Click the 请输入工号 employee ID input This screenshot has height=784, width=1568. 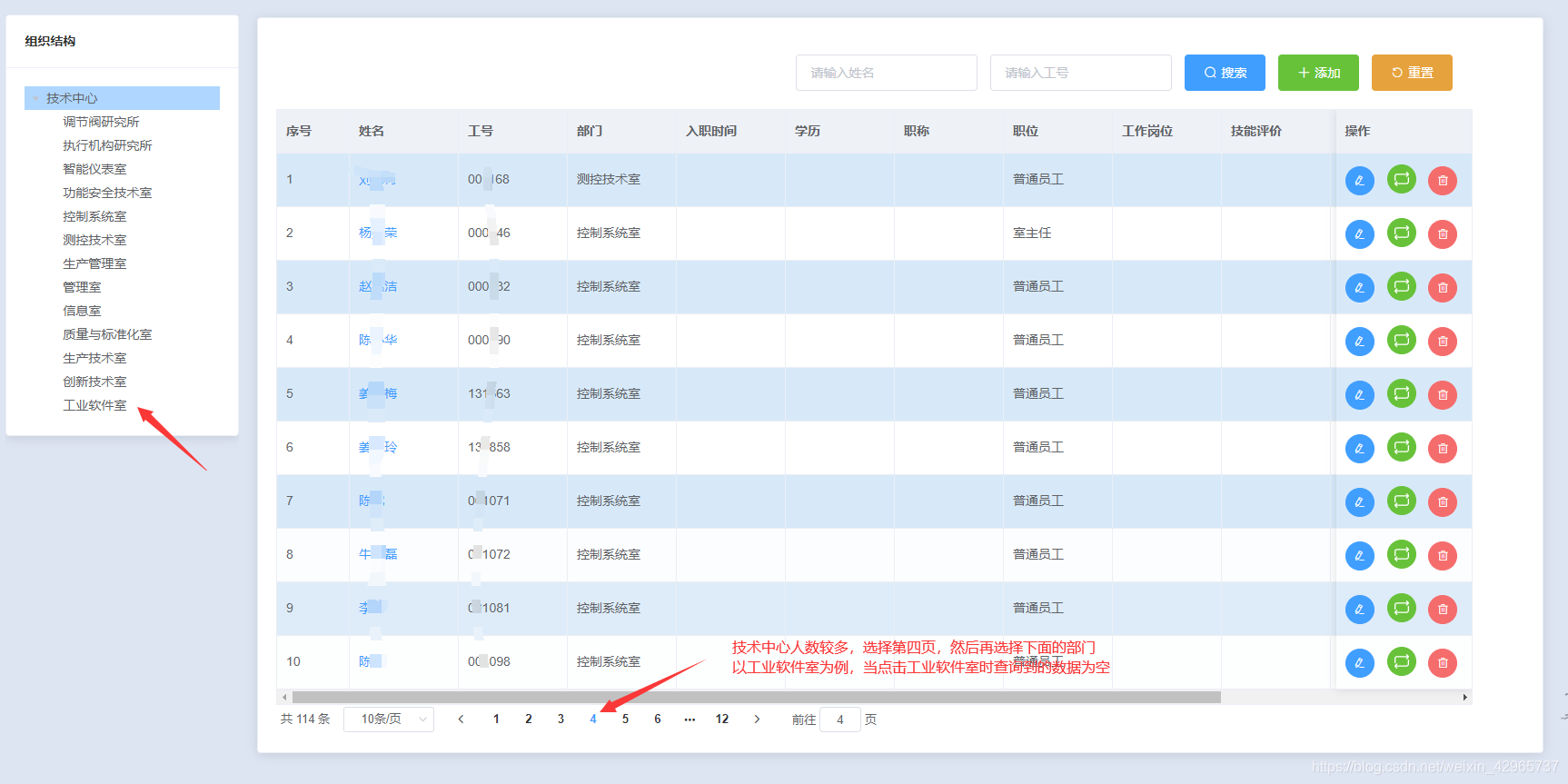pos(1081,73)
